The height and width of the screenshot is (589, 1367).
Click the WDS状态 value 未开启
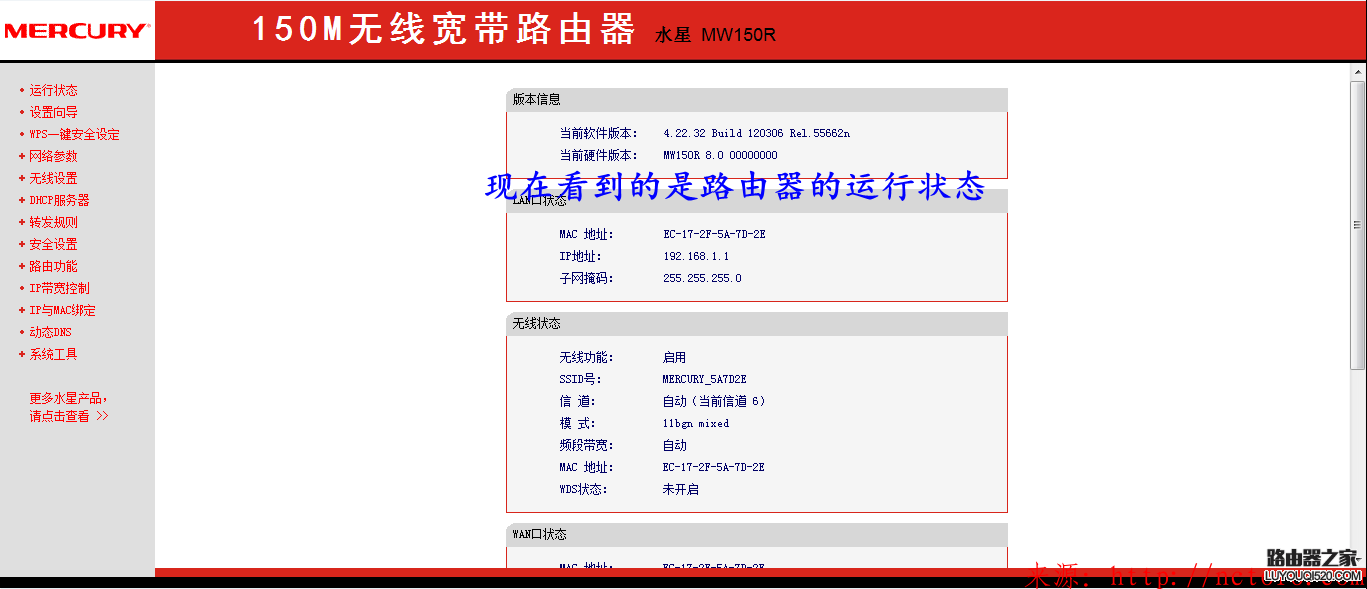point(681,489)
